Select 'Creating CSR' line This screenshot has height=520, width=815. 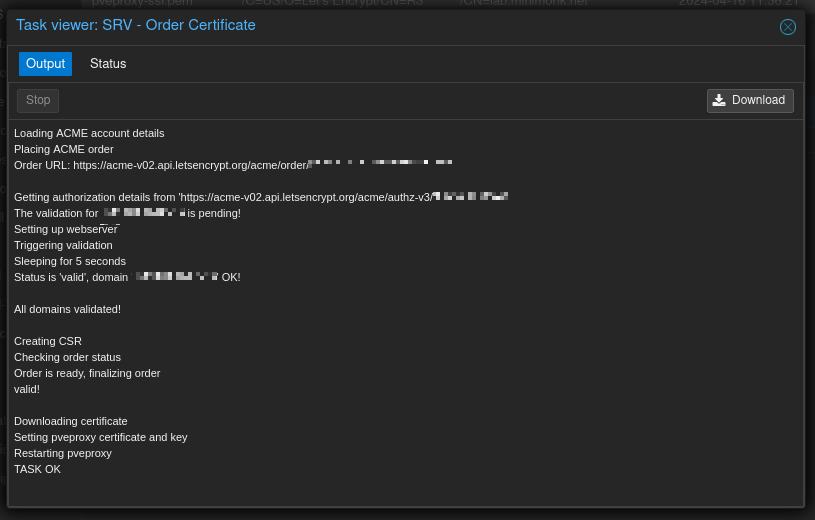[48, 341]
